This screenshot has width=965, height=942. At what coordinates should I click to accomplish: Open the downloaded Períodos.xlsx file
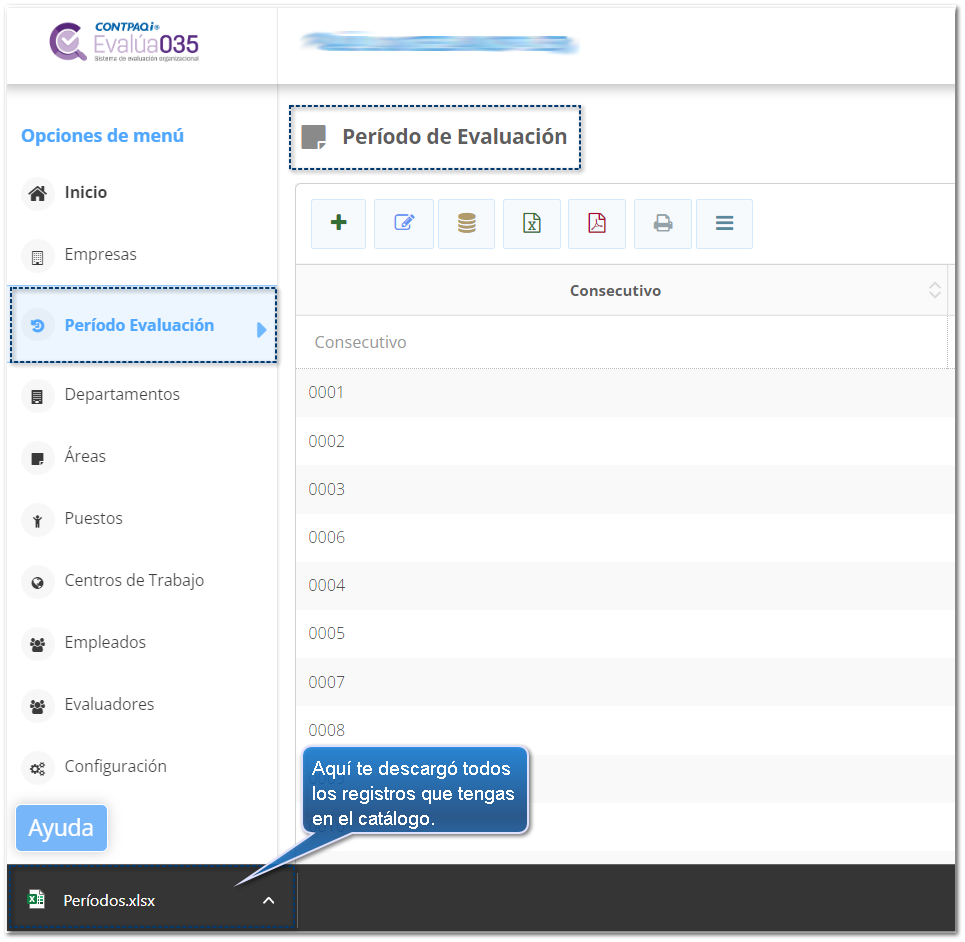tap(109, 900)
